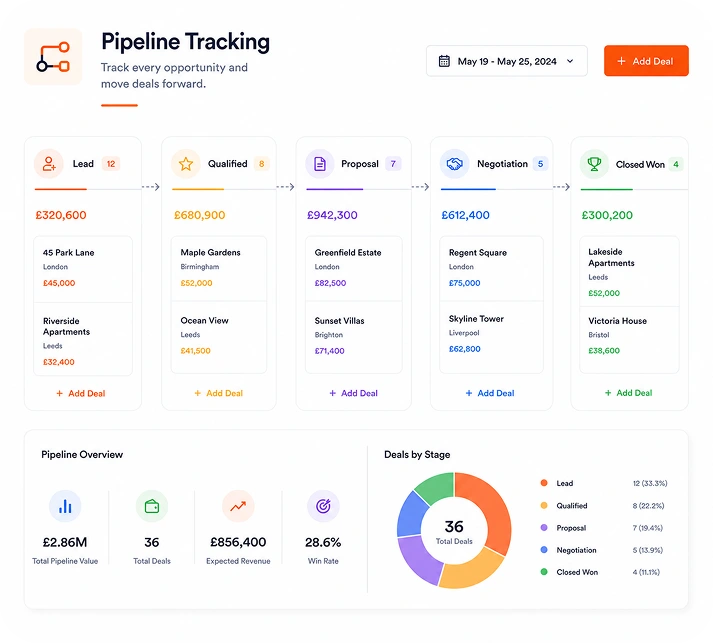Open the Ocean View deal card
Image resolution: width=713 pixels, height=643 pixels.
[x=219, y=337]
